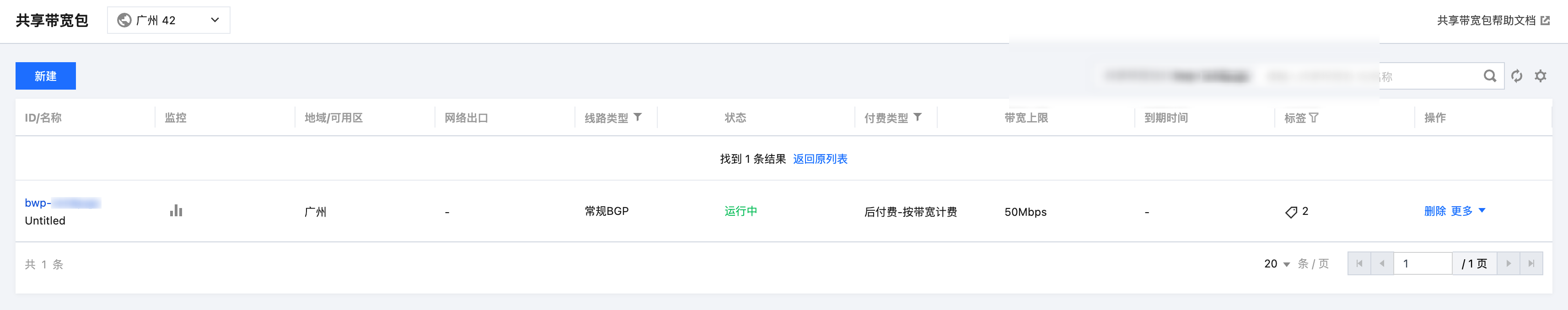Click the page number input field
This screenshot has width=1568, height=310.
[x=1423, y=264]
